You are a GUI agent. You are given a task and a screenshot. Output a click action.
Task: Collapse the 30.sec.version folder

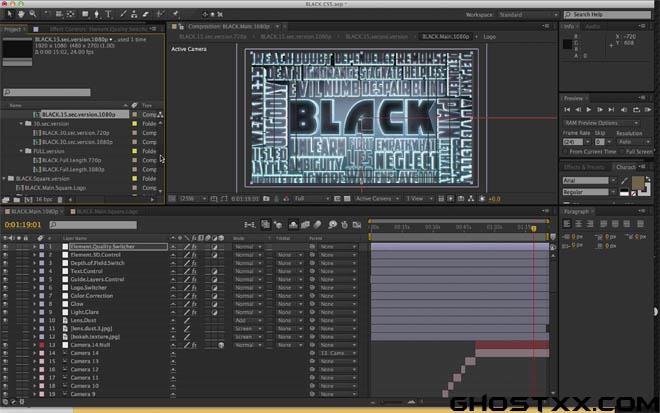(x=21, y=124)
